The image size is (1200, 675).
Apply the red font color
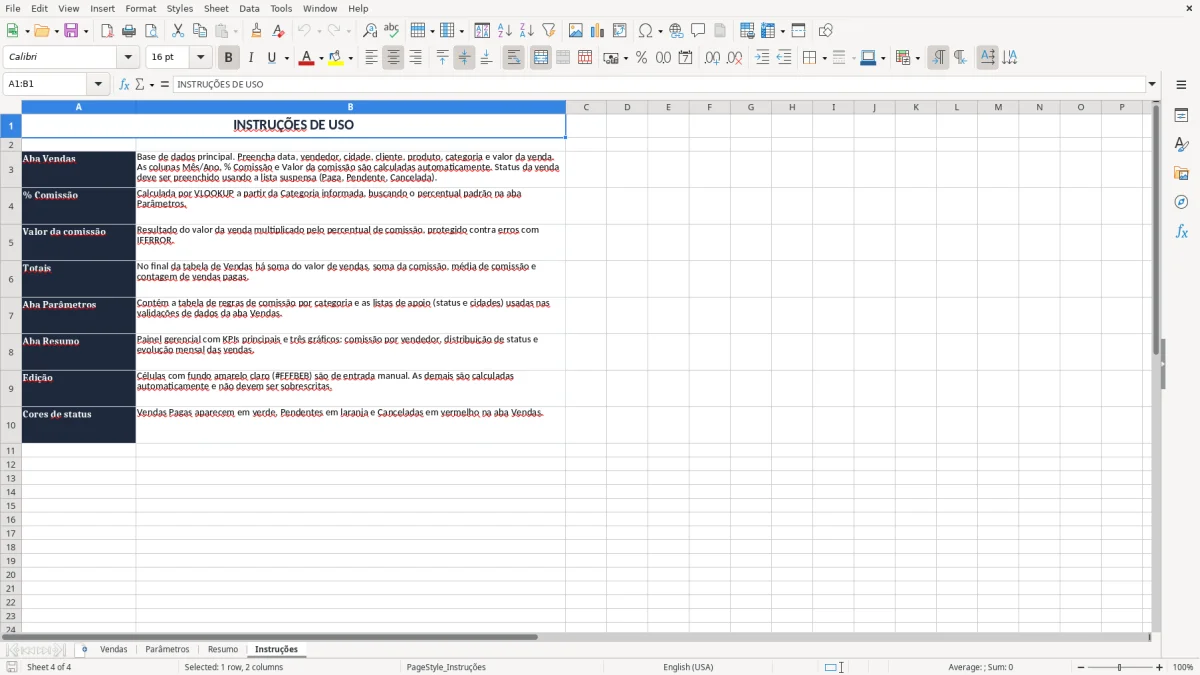pos(306,58)
